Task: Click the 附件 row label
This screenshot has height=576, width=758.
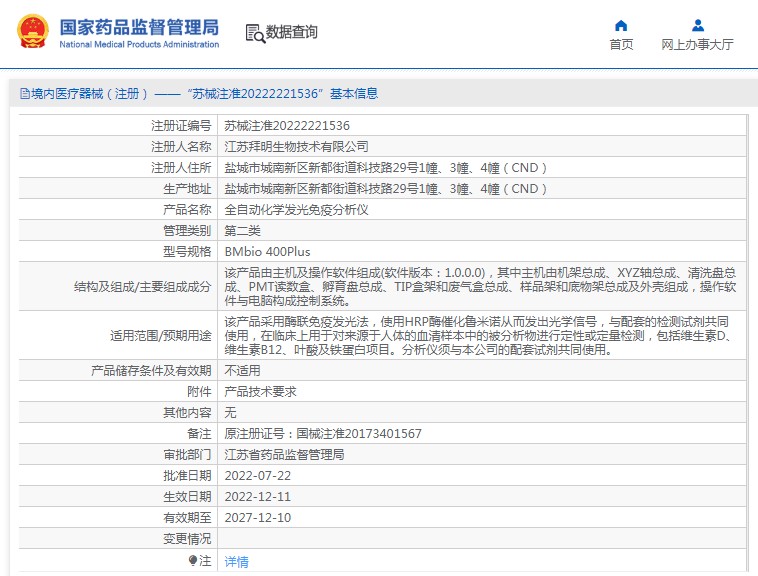Action: coord(199,391)
